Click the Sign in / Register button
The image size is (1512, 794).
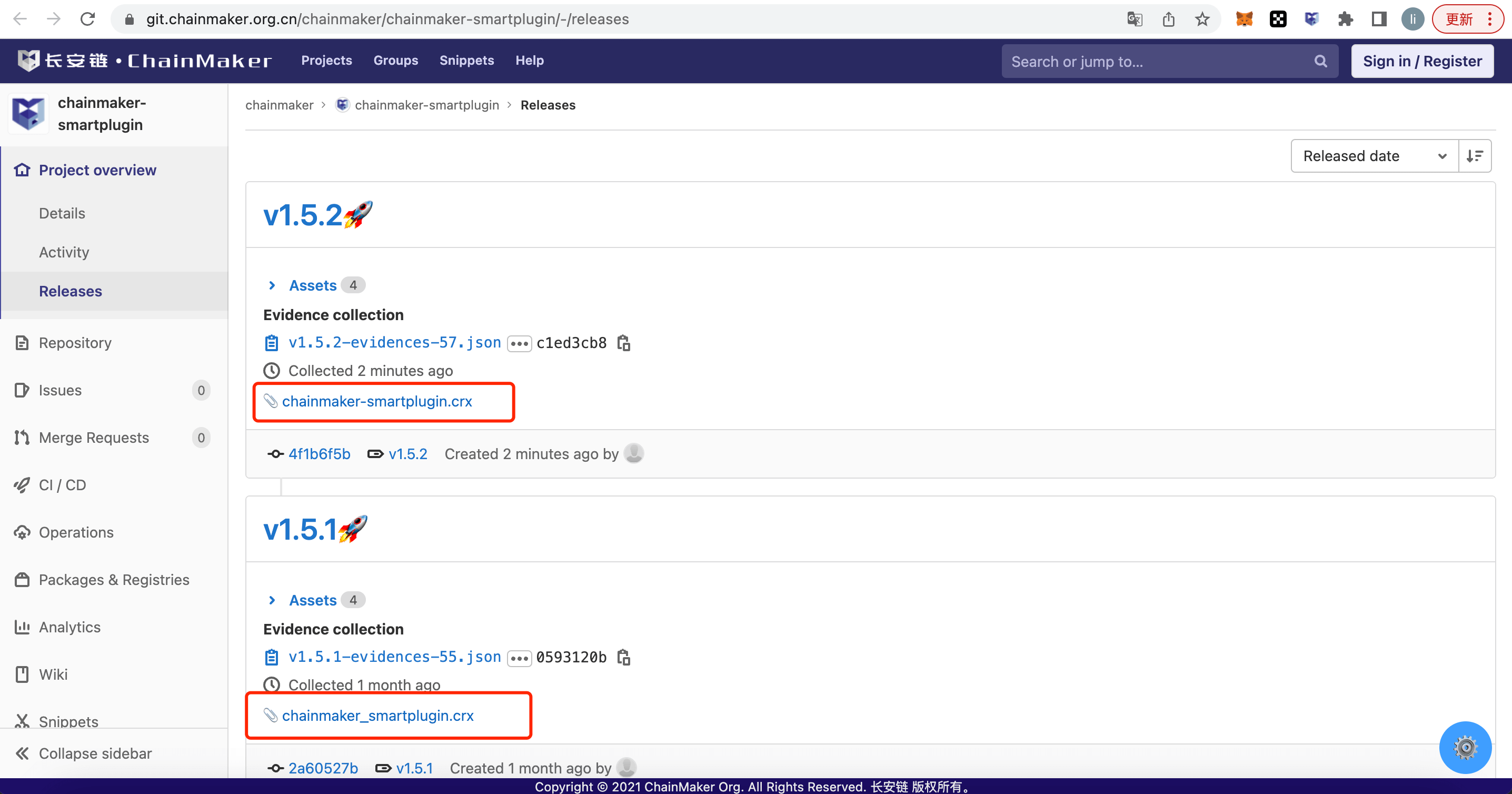(1421, 61)
